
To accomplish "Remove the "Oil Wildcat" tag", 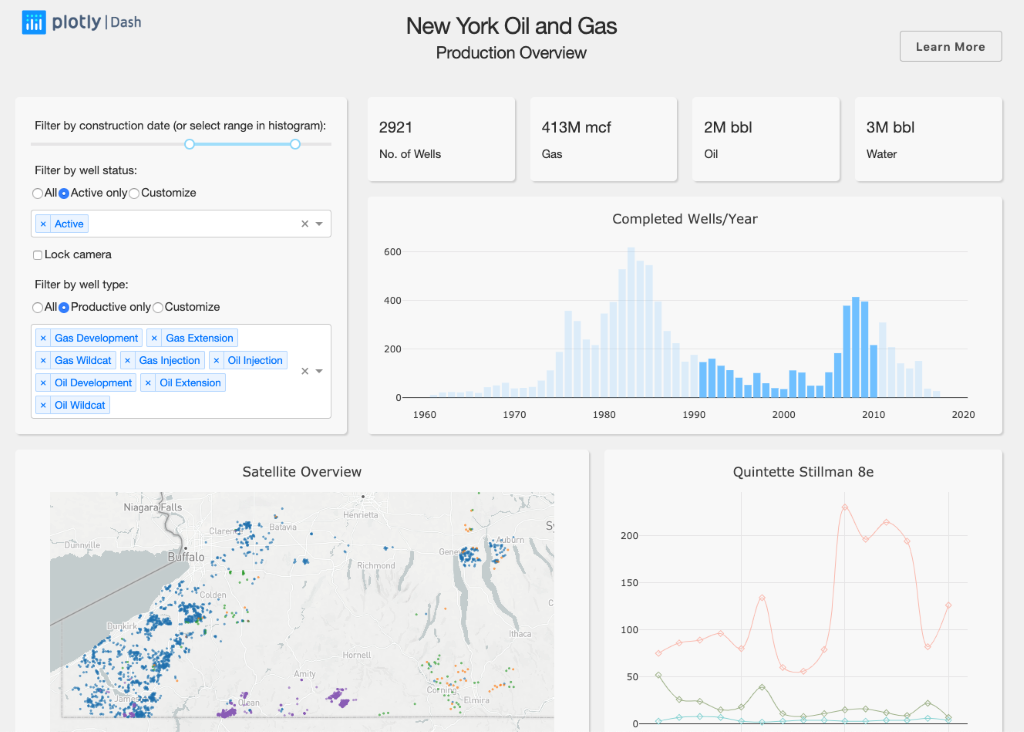I will [x=43, y=405].
